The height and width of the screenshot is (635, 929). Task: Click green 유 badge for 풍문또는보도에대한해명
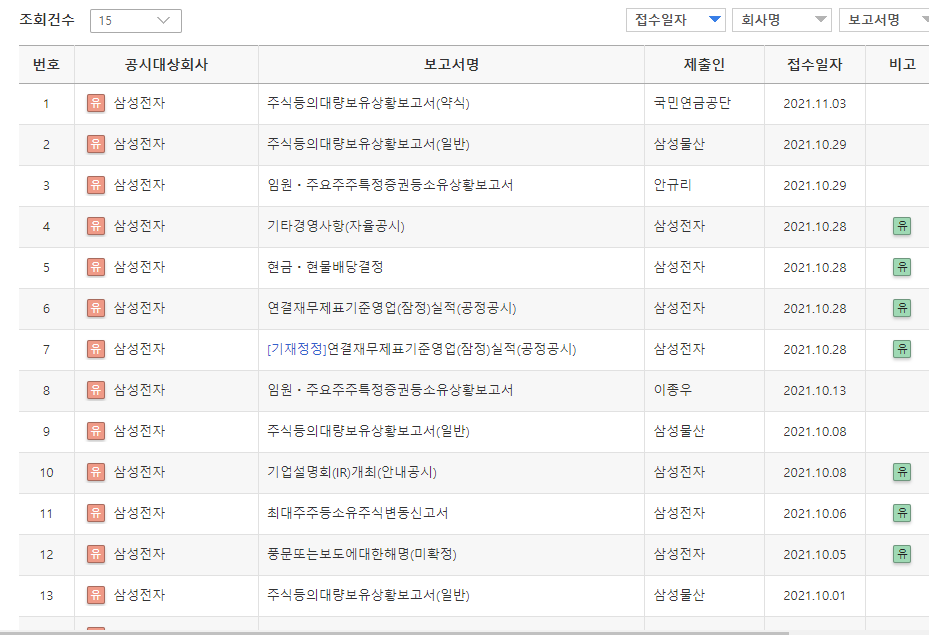902,554
